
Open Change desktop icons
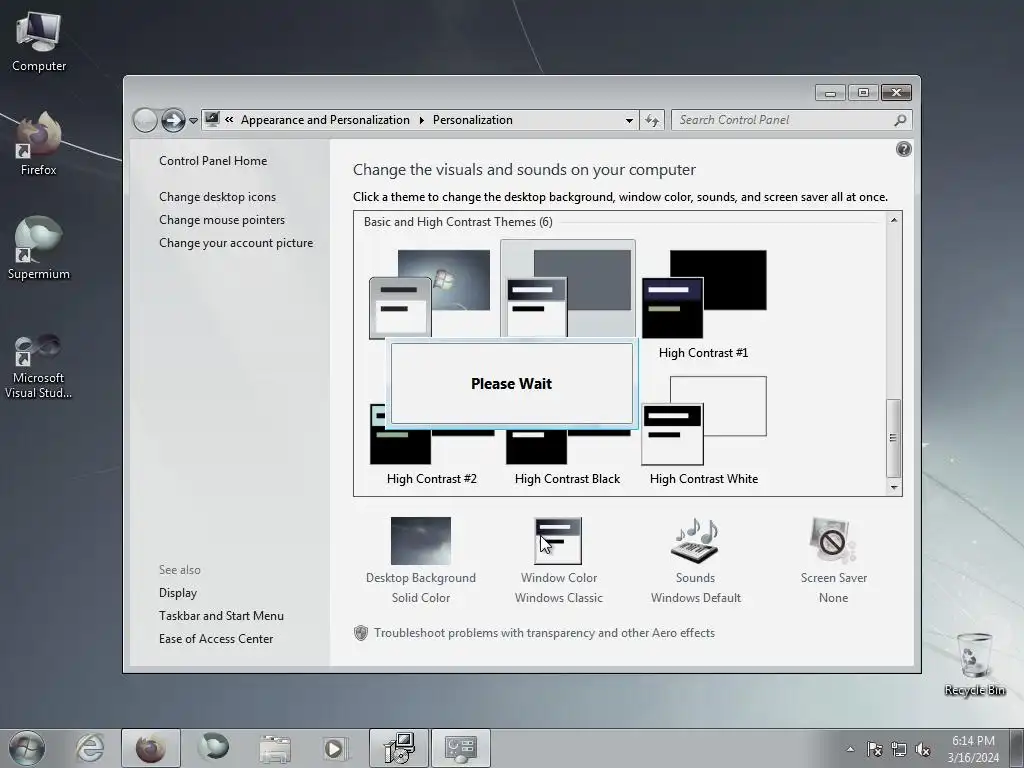[x=217, y=197]
